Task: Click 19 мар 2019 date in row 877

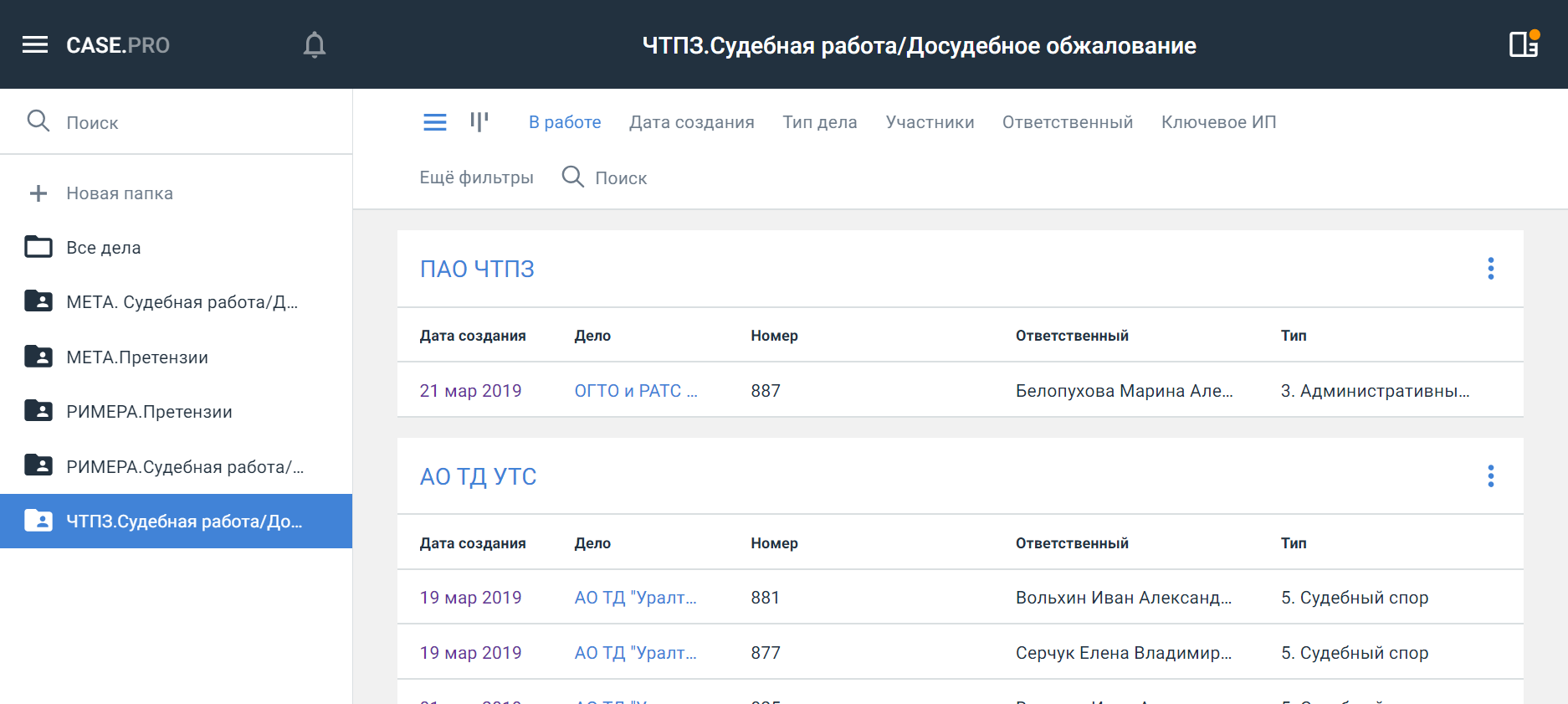Action: [x=470, y=653]
